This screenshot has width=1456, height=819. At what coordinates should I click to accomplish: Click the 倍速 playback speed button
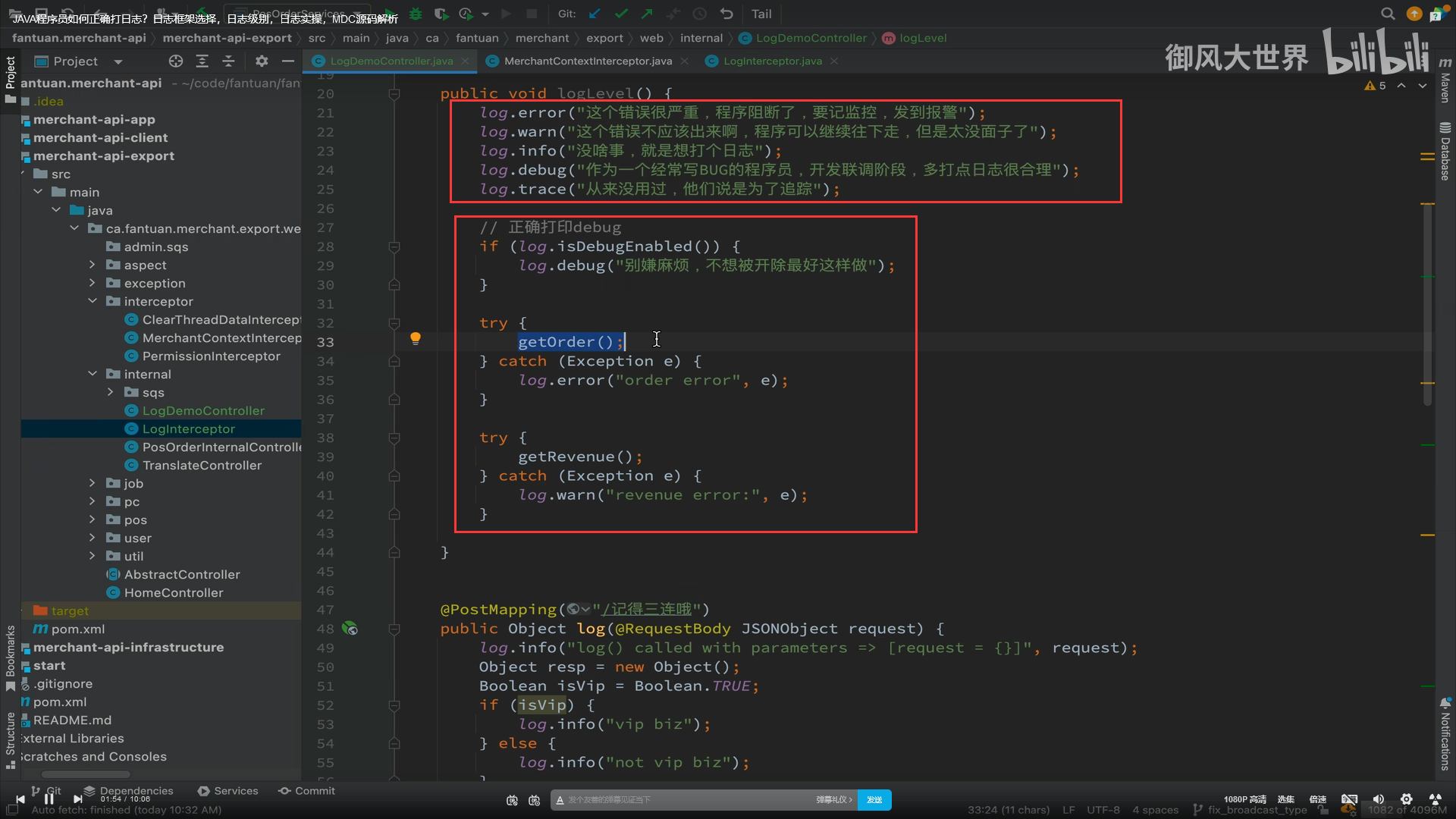point(1318,799)
